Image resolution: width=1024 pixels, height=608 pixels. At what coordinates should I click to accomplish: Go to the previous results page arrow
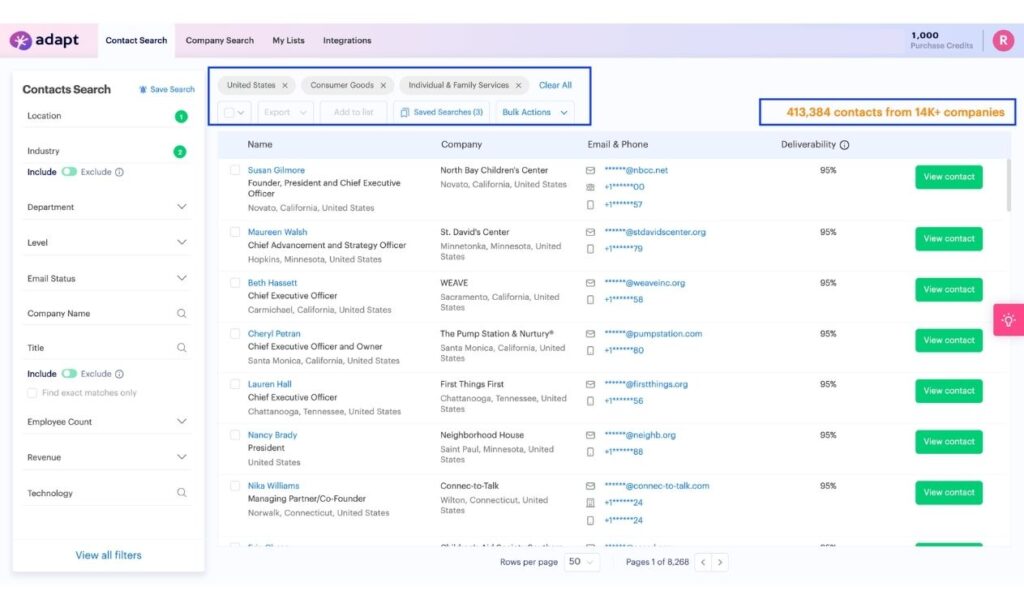703,562
